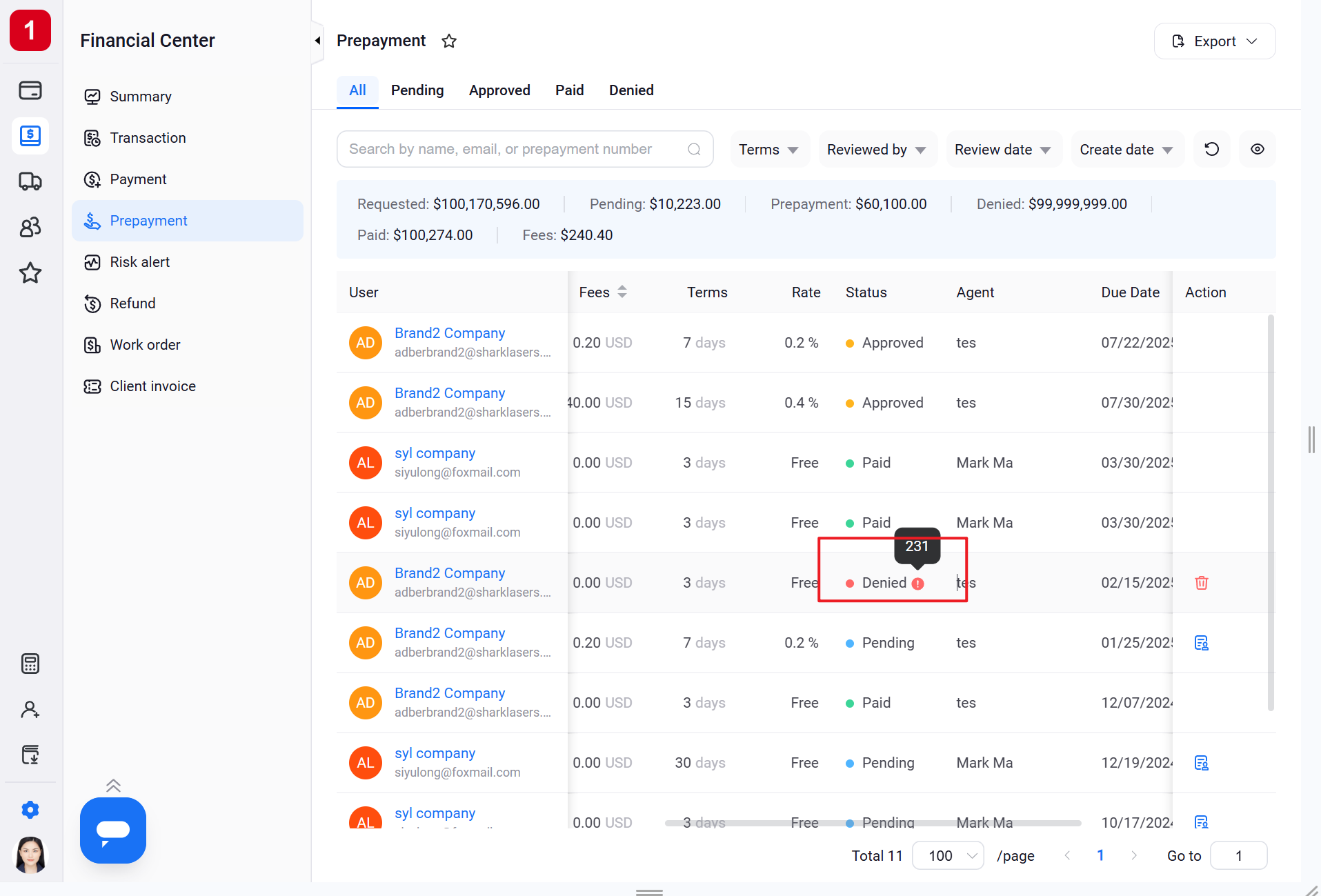Viewport: 1321px width, 896px height.
Task: Open Refund in the sidebar menu
Action: click(x=187, y=303)
